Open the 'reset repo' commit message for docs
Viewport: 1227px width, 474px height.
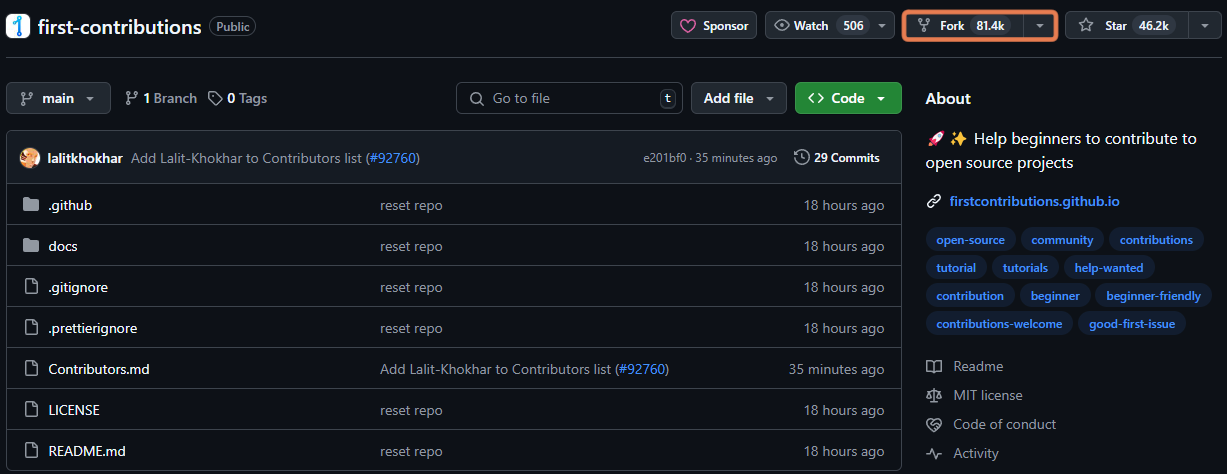411,246
